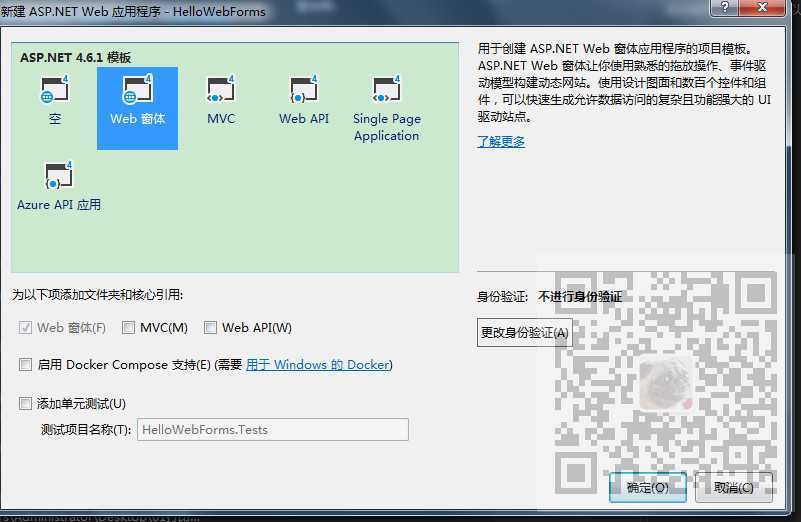Pick the Azure API 应用 template icon
This screenshot has width=801, height=522.
click(x=59, y=176)
